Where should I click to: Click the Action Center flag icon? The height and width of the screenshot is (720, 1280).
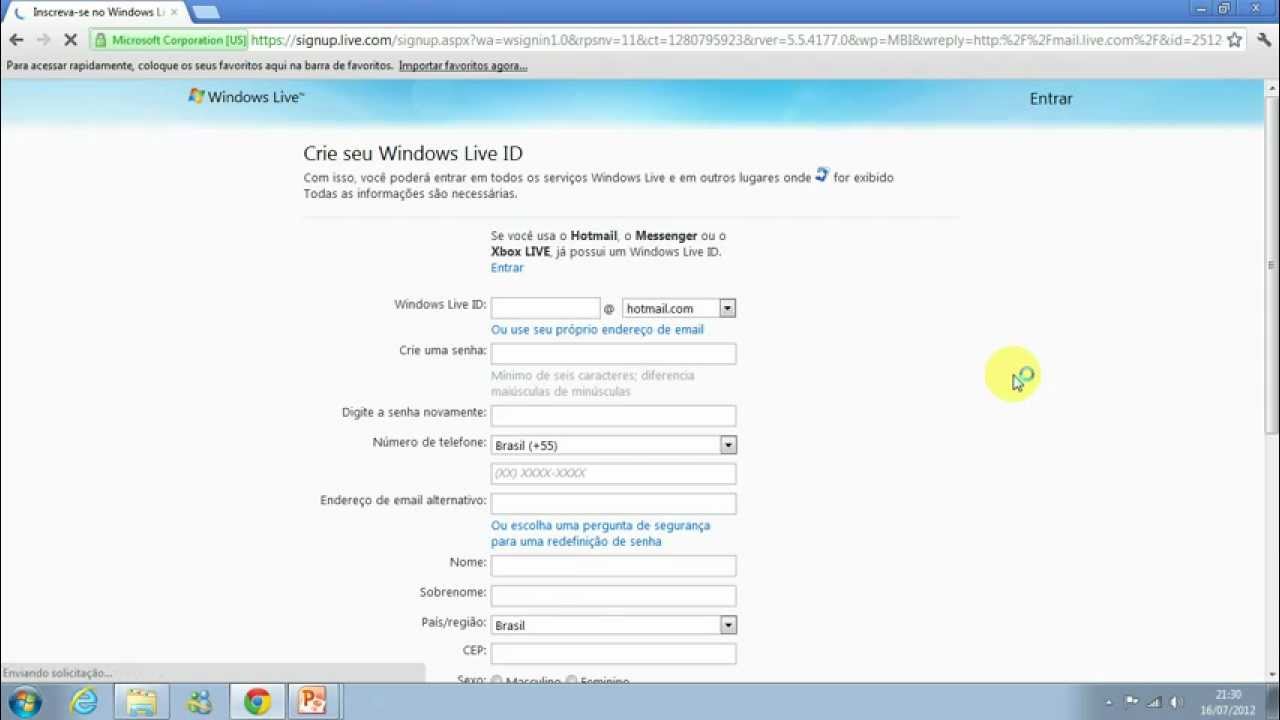1131,702
